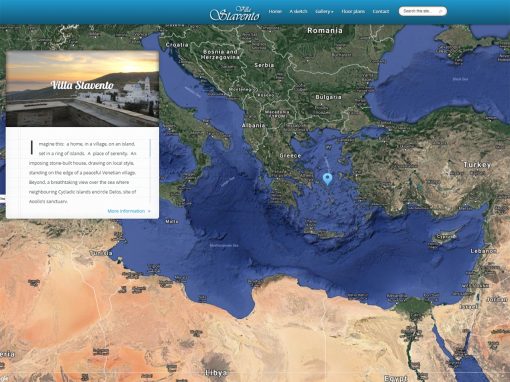
Task: Click the Bosnia and Herzegovina map label
Action: (220, 54)
